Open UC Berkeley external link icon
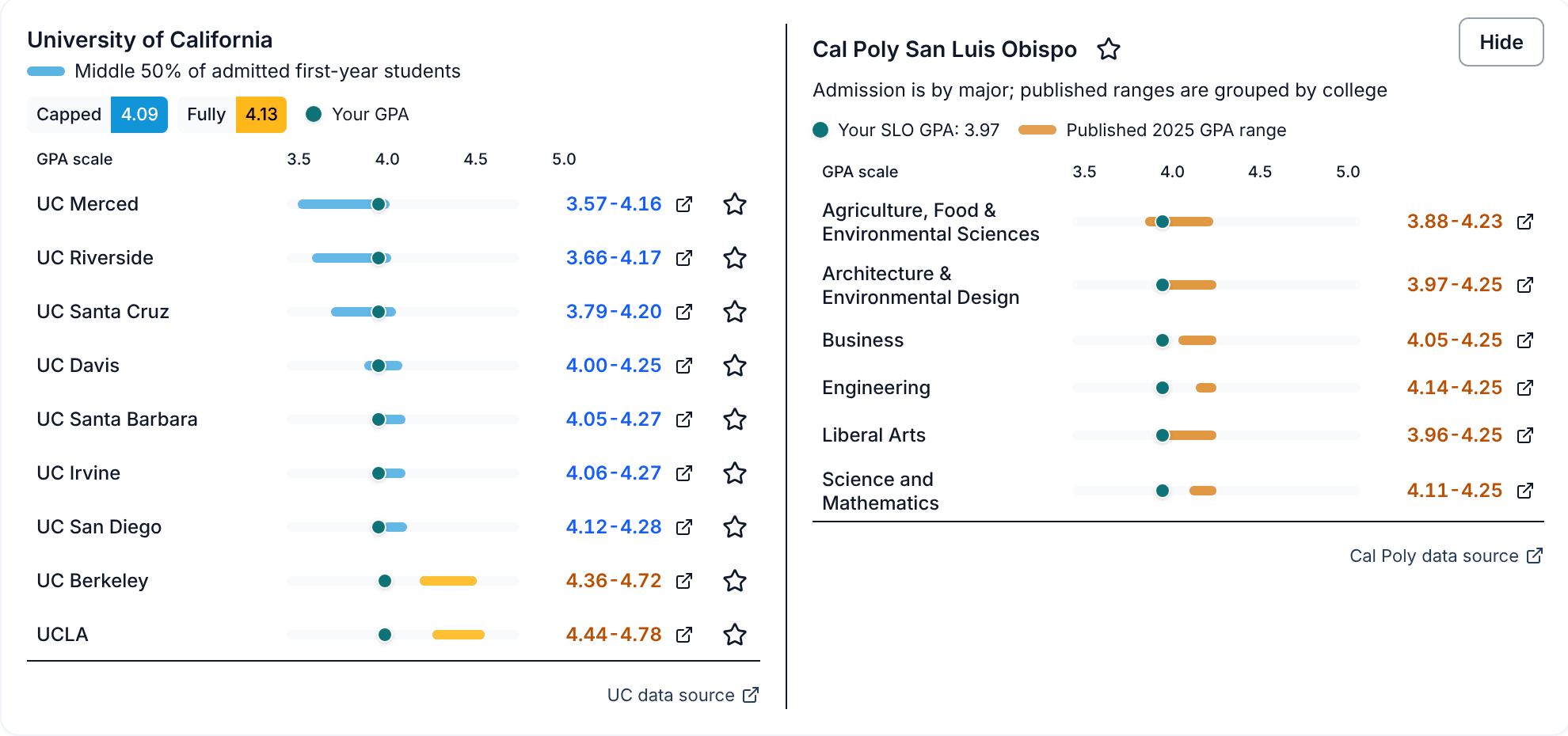Viewport: 1568px width, 736px height. coord(684,581)
